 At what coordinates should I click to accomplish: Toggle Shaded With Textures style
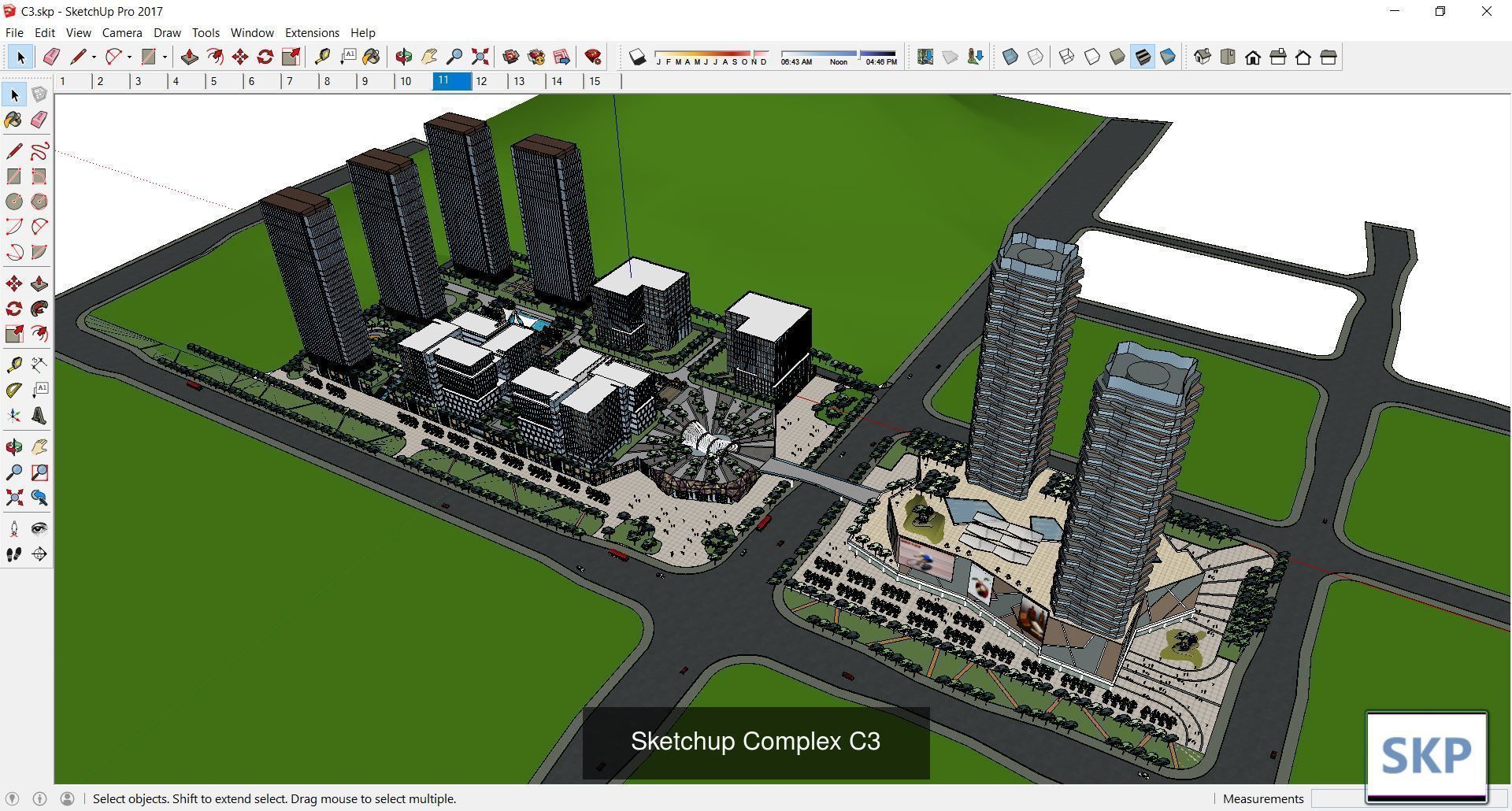1143,57
